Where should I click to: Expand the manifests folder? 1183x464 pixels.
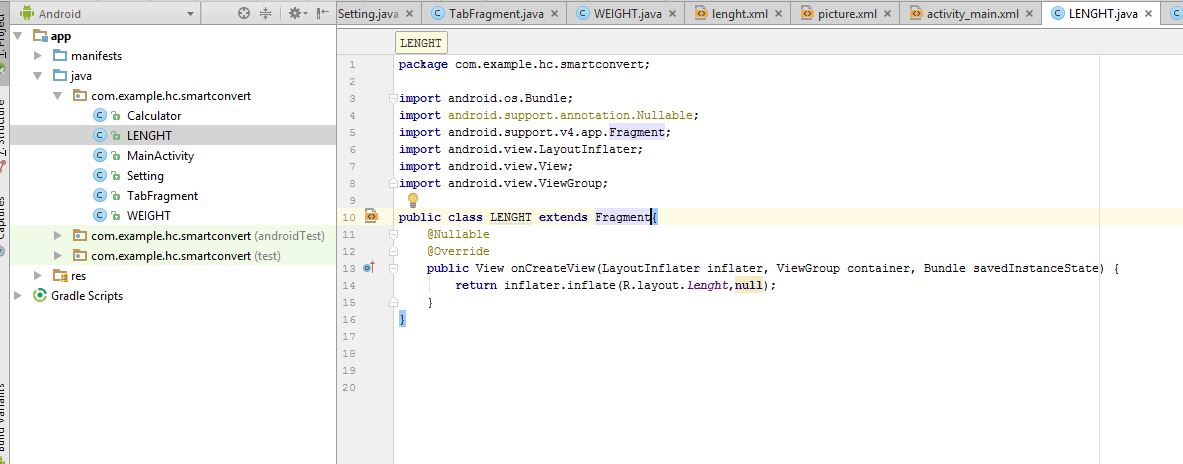(x=38, y=56)
